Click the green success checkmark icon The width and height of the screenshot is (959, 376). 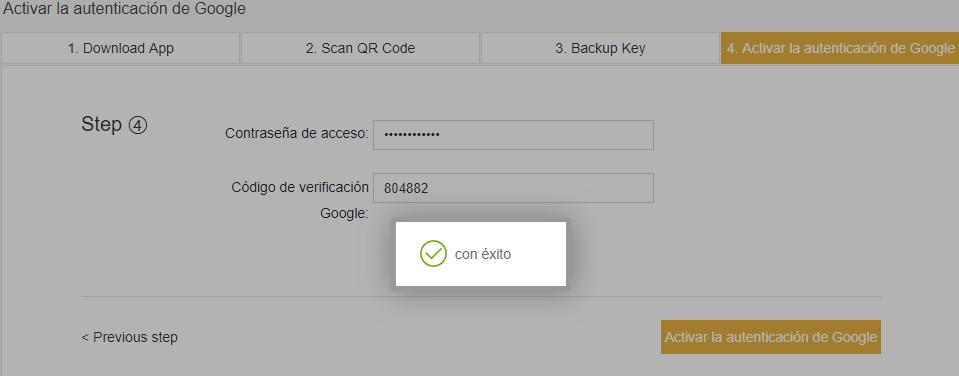433,253
